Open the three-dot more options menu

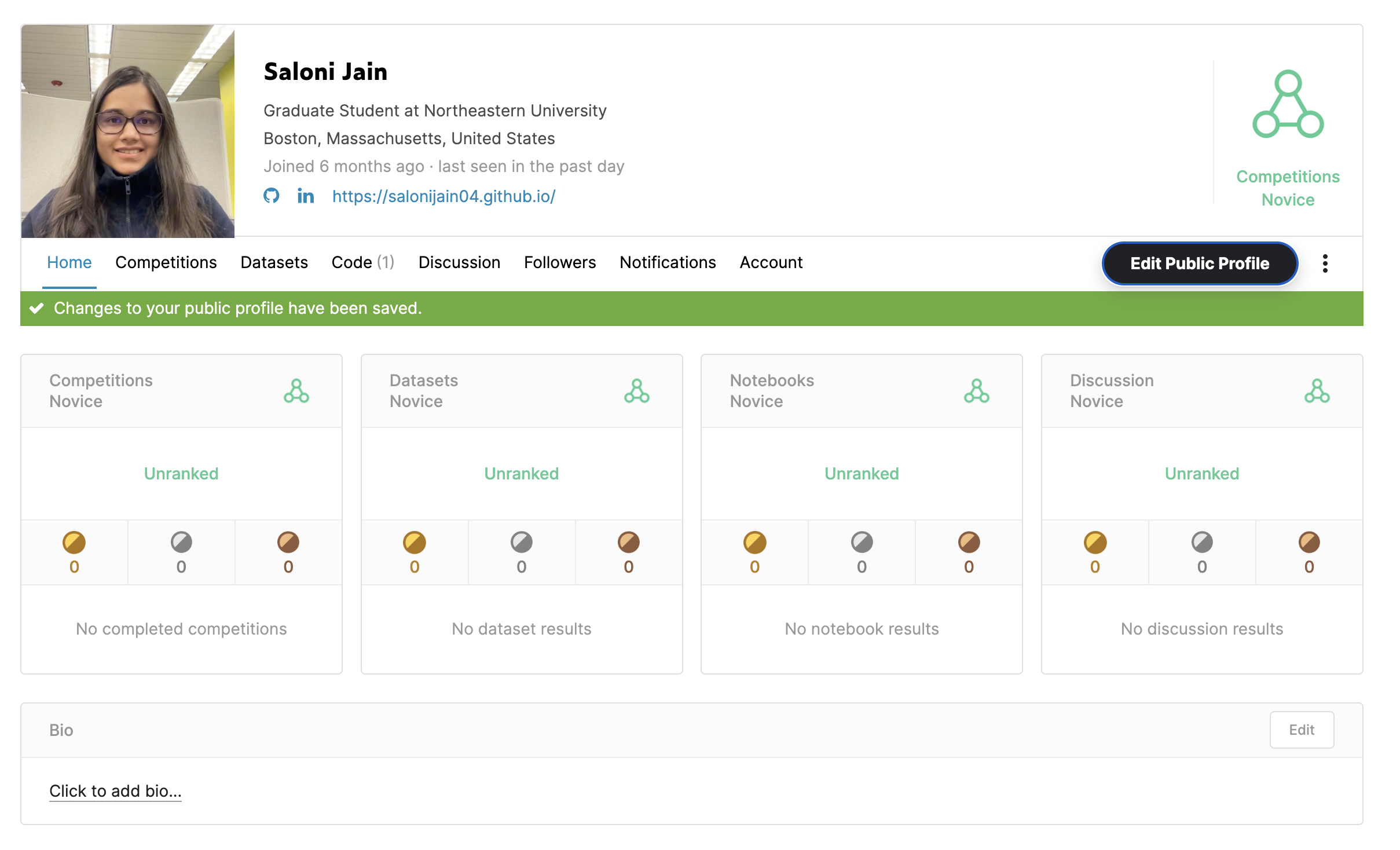(1325, 263)
